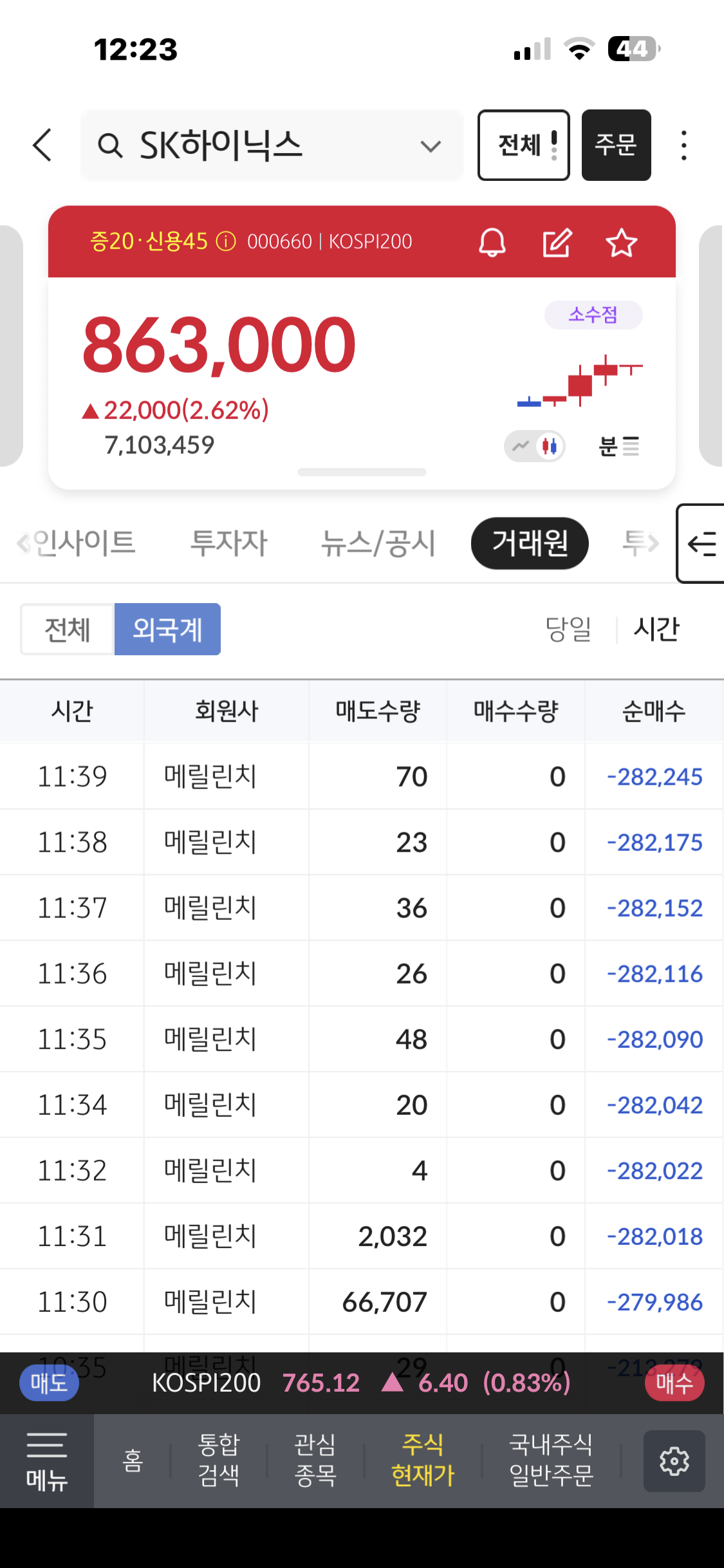Open the 전체 market selector button
This screenshot has height=1568, width=724.
pos(523,145)
